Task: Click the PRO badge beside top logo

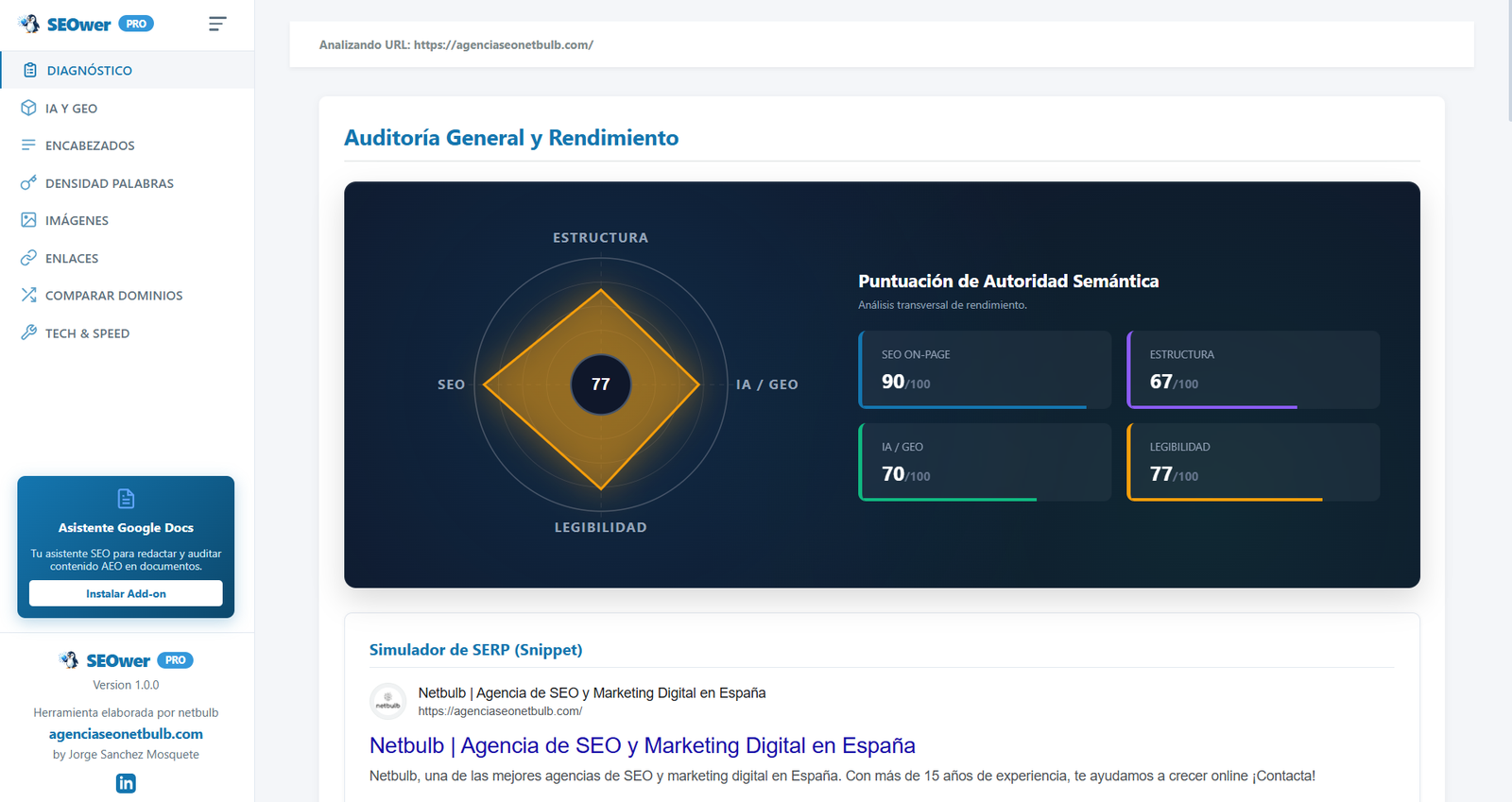Action: tap(136, 24)
